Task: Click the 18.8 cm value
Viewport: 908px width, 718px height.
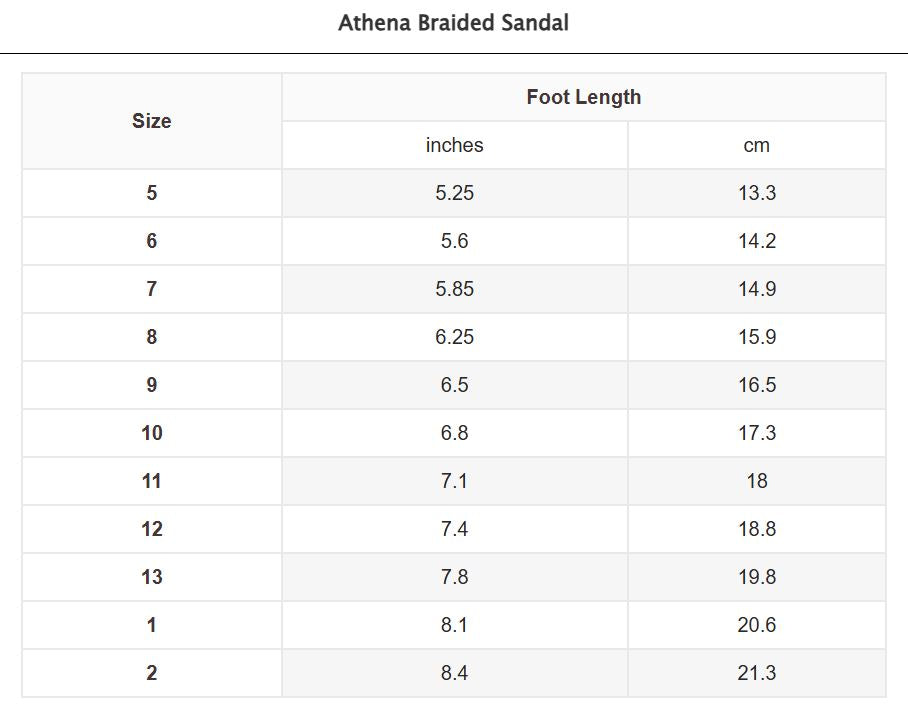Action: (x=756, y=529)
